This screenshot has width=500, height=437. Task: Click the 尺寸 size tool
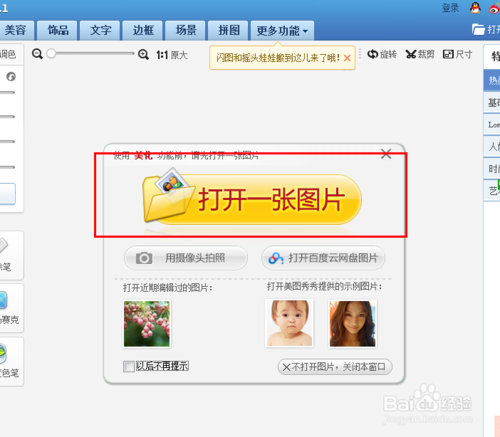[457, 54]
